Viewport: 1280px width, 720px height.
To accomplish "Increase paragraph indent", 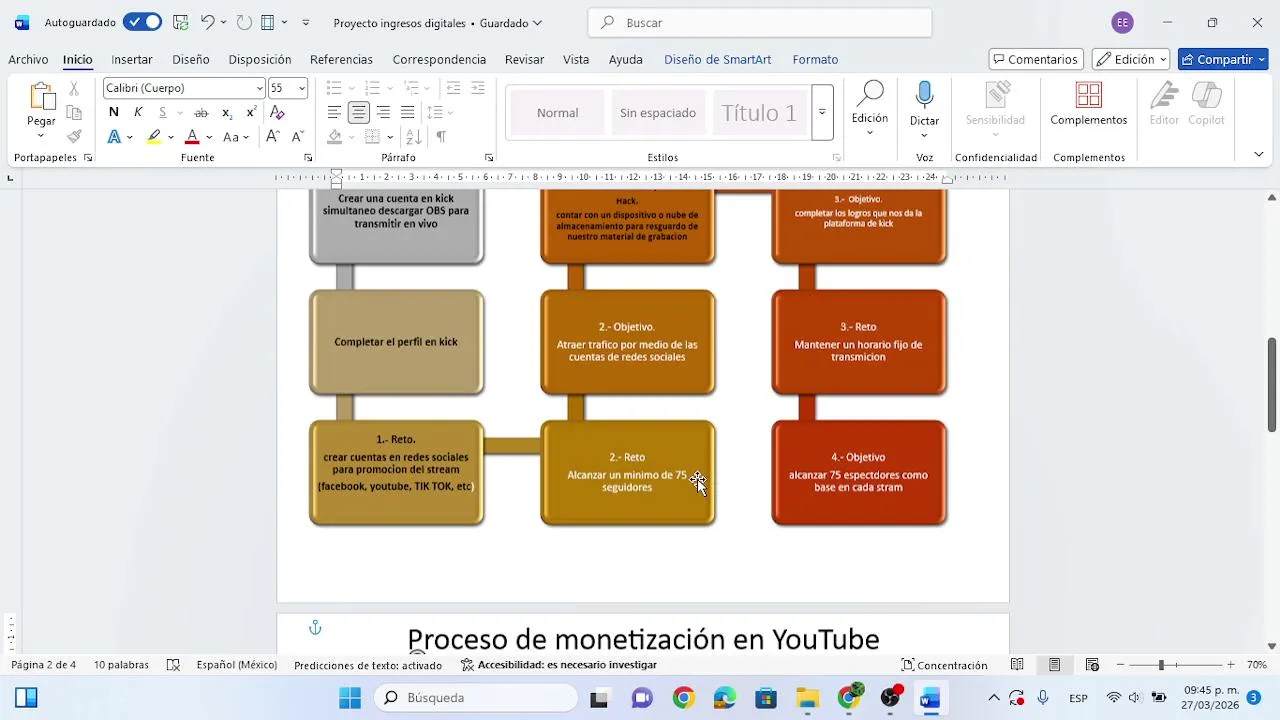I will tap(478, 88).
